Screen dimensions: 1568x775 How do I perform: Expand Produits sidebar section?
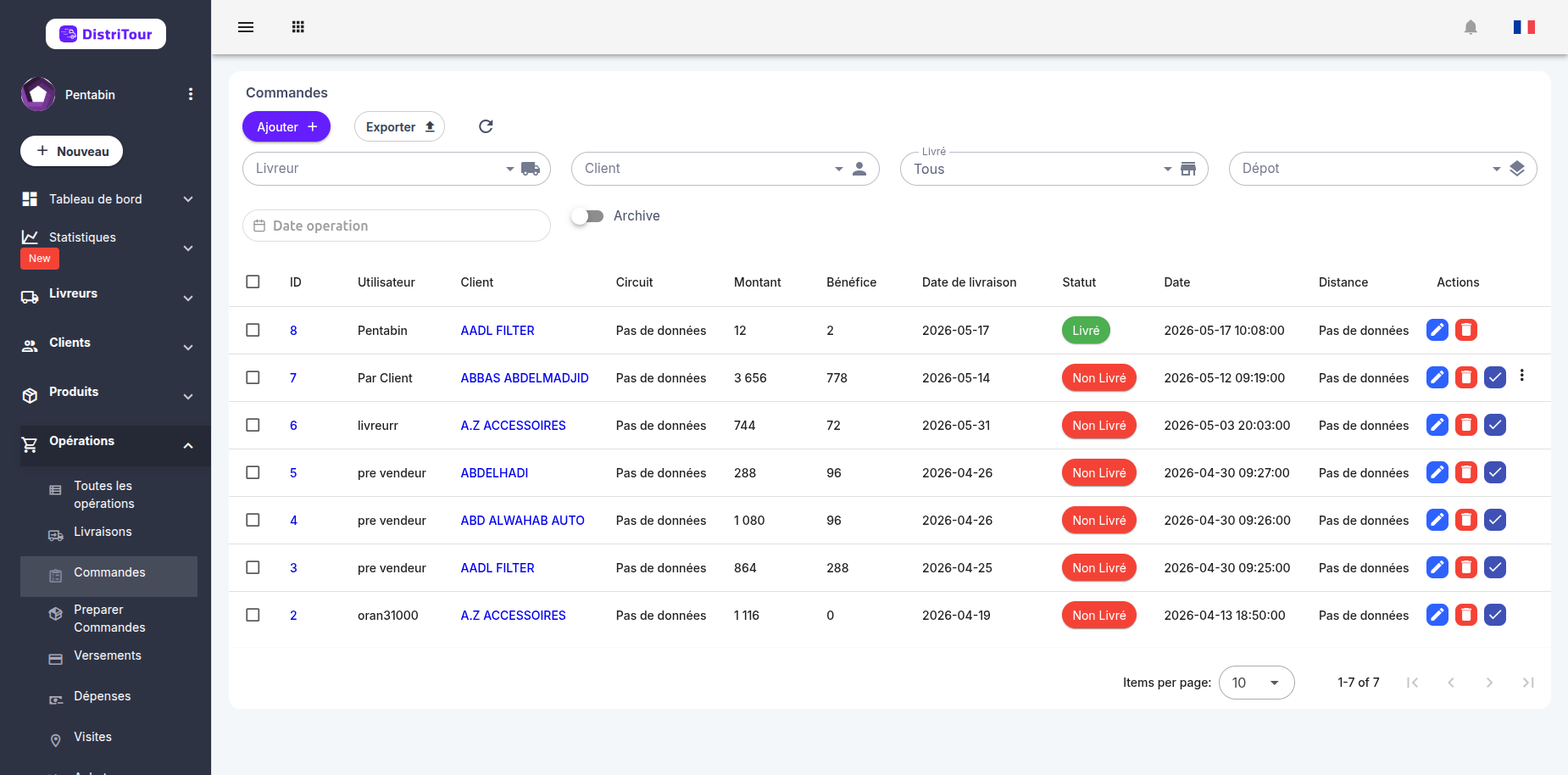pos(107,395)
